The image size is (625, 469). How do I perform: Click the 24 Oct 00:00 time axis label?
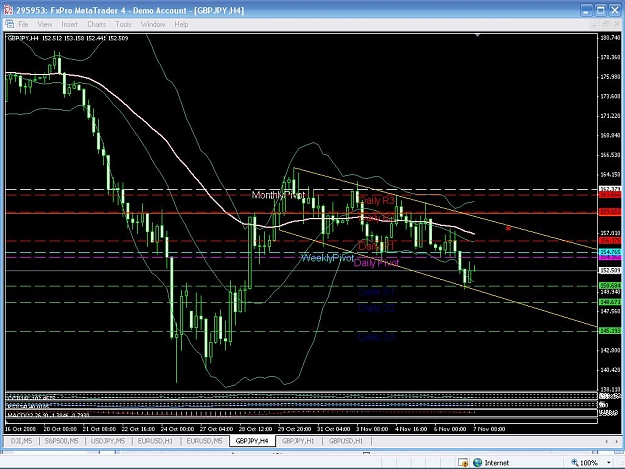click(x=177, y=429)
